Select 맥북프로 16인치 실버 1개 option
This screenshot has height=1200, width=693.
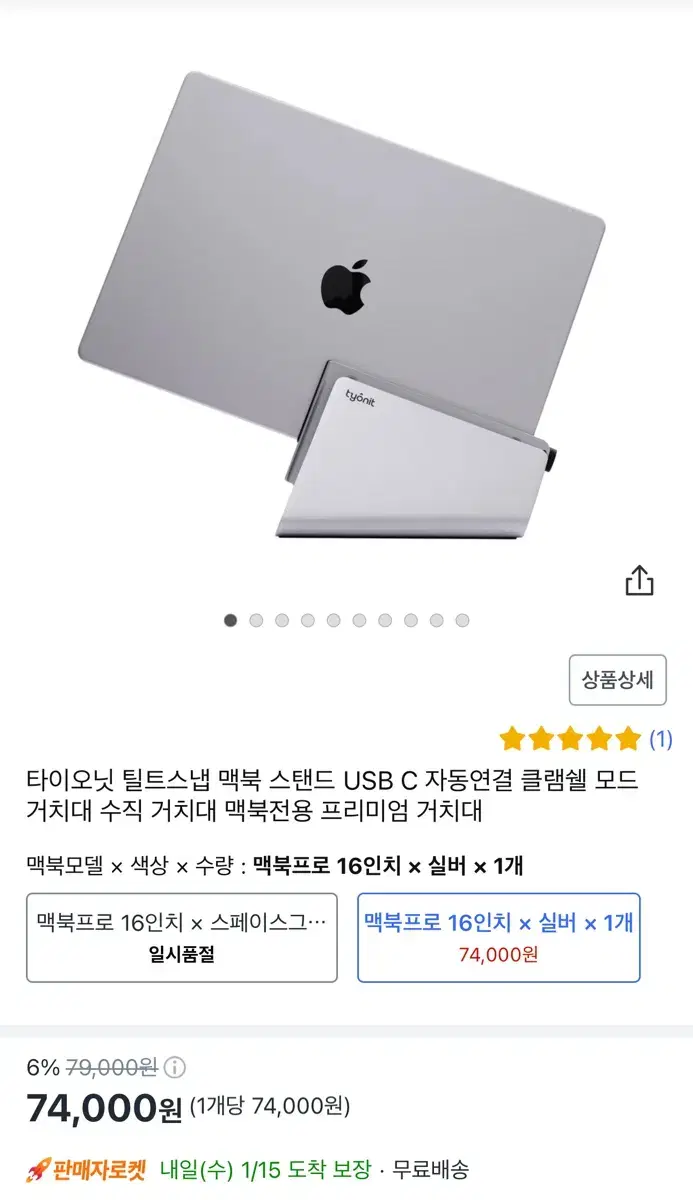[x=499, y=937]
